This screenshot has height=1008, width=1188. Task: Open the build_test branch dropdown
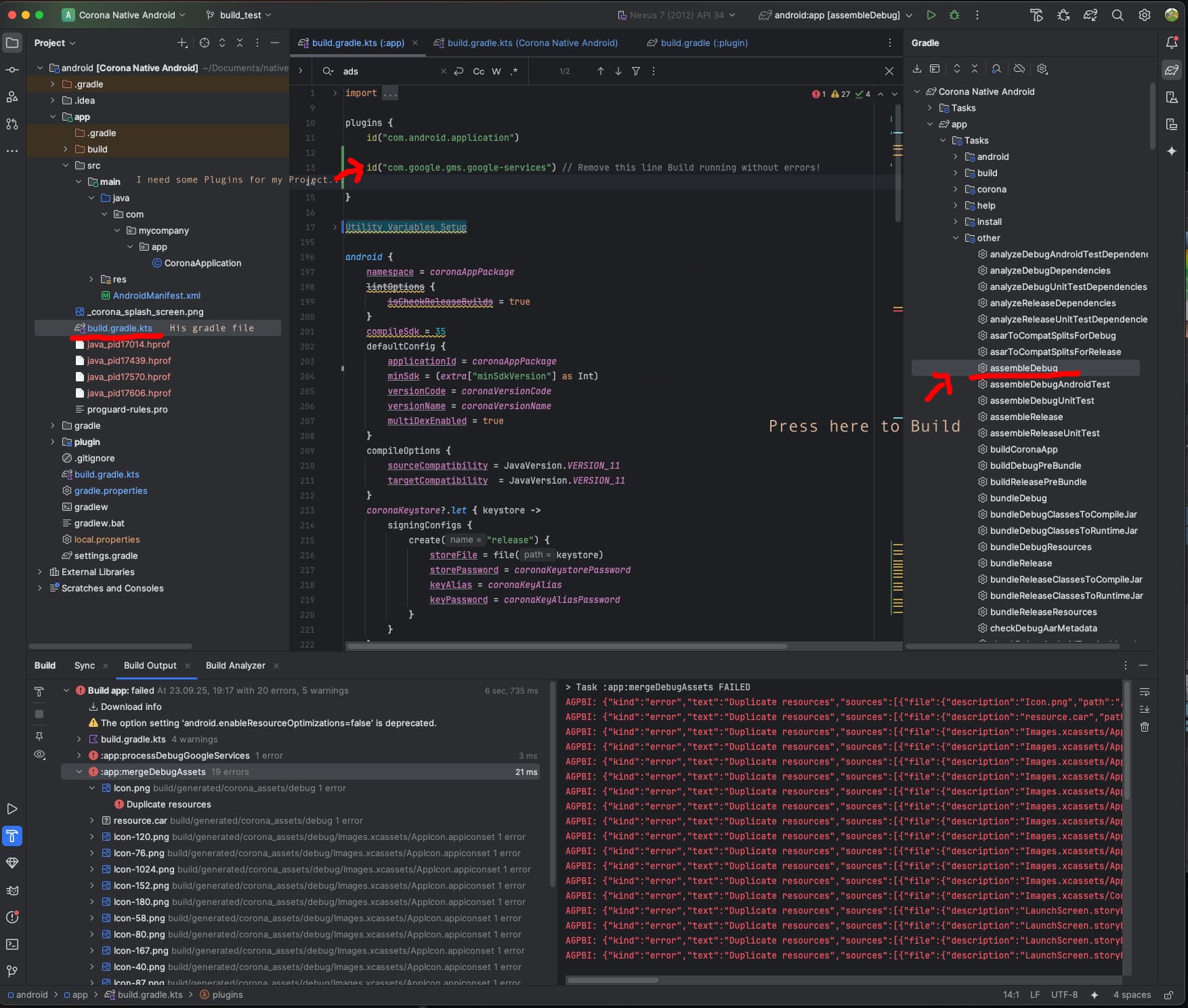(x=239, y=15)
